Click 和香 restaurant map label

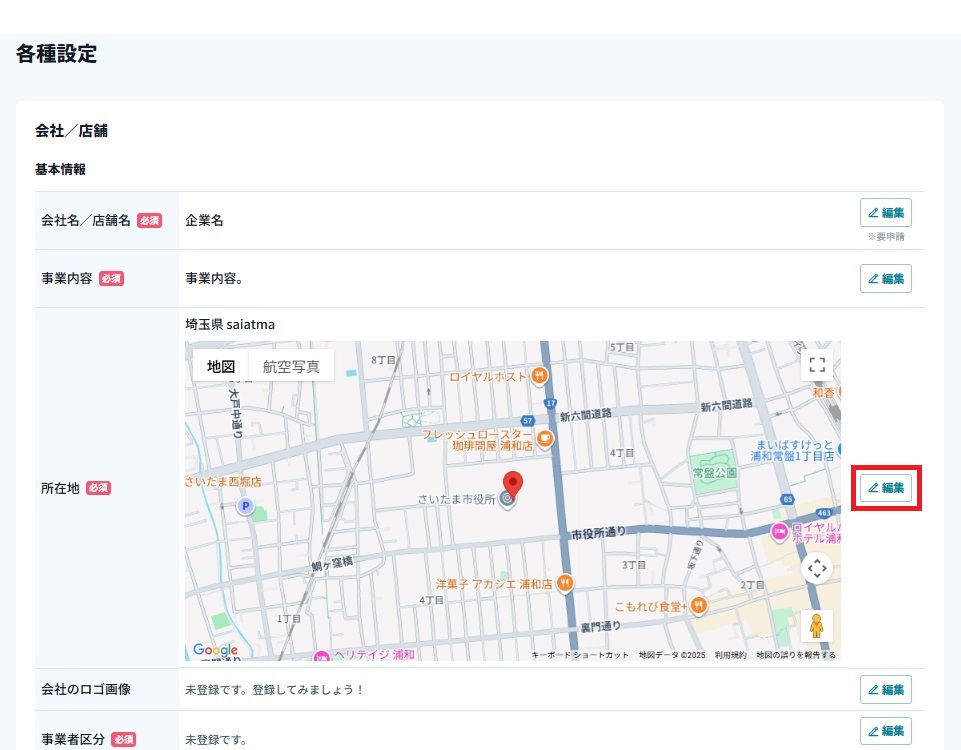click(823, 393)
